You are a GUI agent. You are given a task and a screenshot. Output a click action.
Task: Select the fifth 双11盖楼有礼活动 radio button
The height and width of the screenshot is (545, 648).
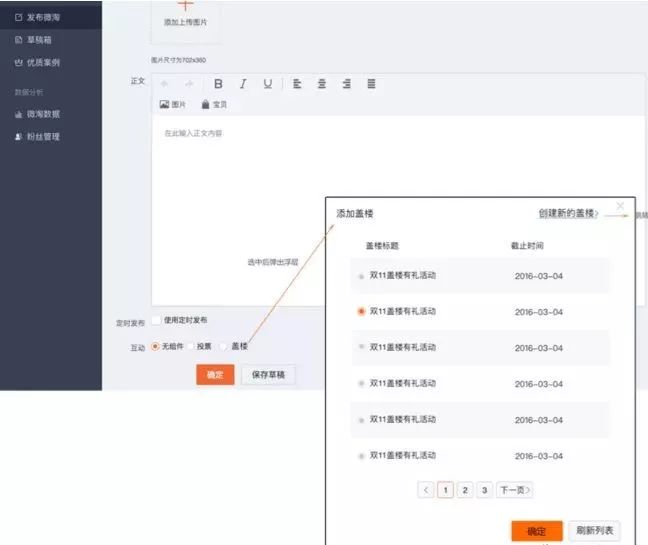[361, 420]
